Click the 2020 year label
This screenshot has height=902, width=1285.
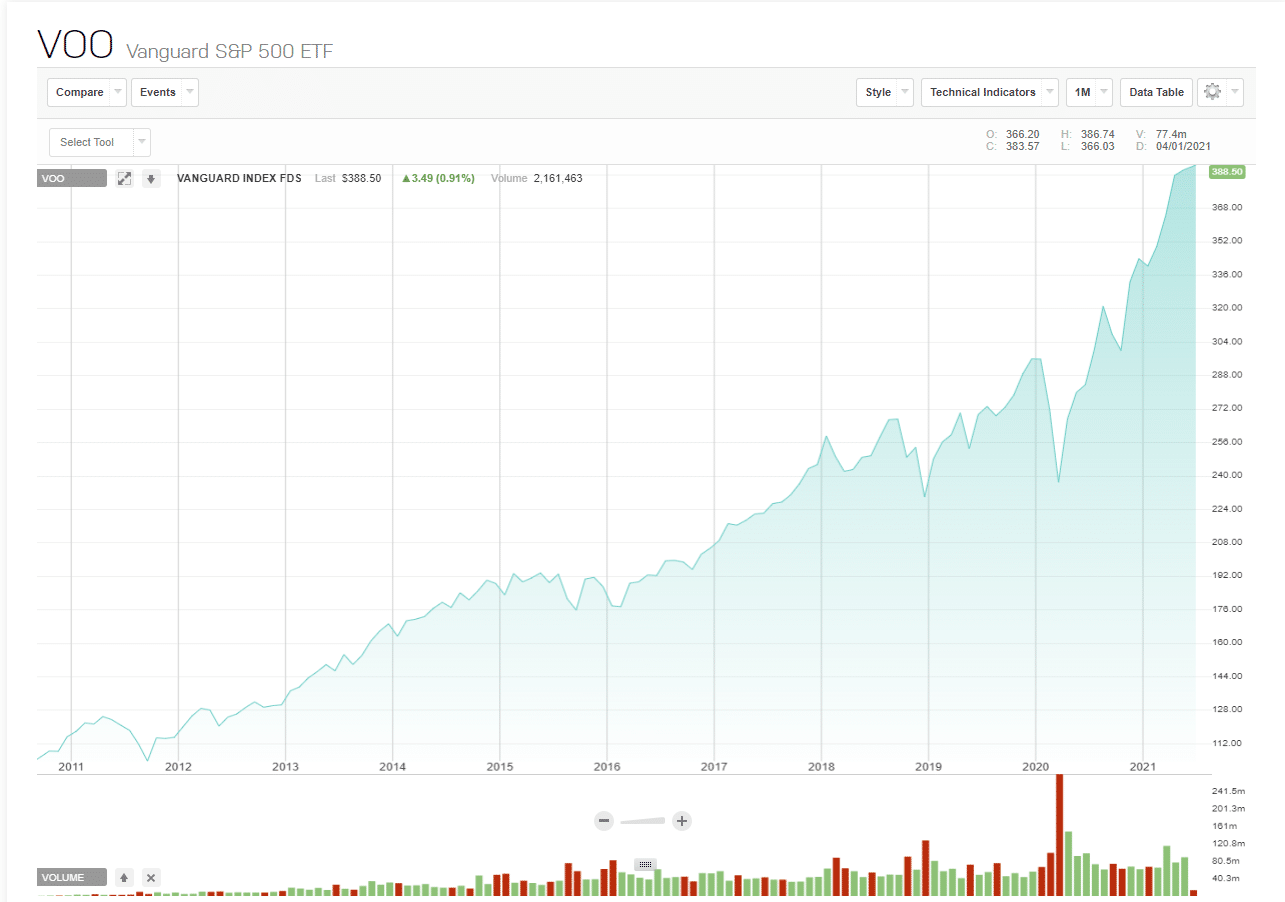[1035, 767]
